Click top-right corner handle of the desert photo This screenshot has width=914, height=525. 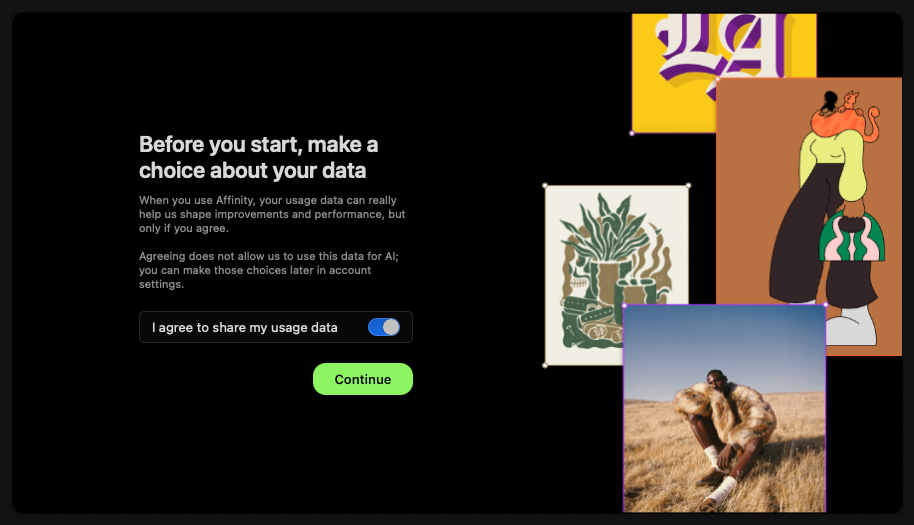[826, 305]
